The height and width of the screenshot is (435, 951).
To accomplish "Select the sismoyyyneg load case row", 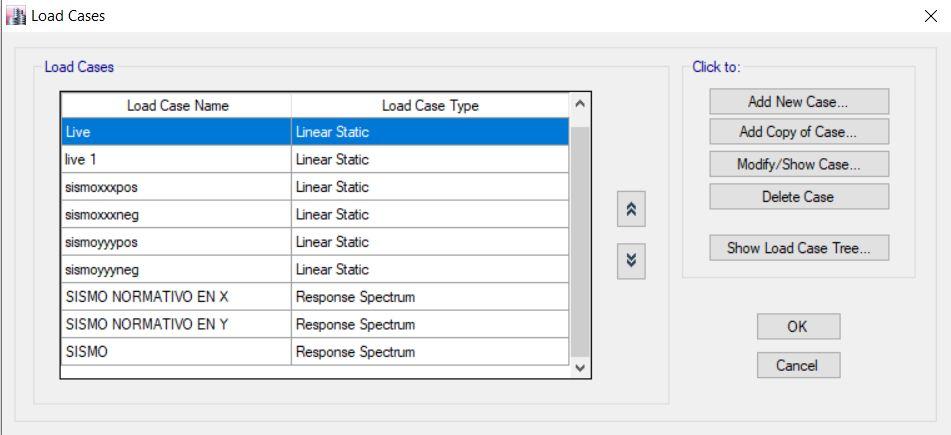I will click(176, 270).
